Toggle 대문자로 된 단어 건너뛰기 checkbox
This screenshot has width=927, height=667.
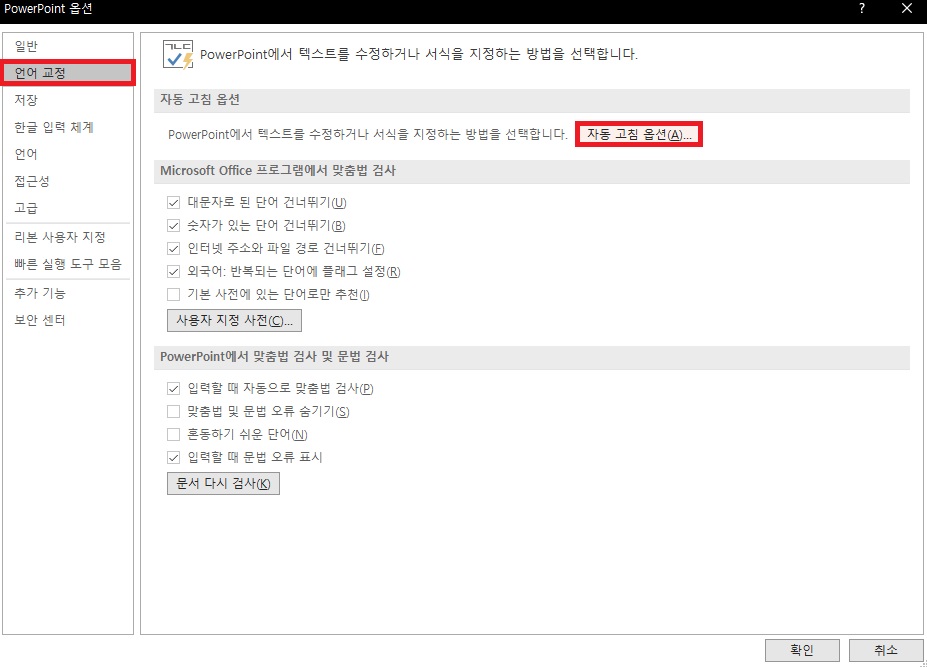tap(173, 203)
